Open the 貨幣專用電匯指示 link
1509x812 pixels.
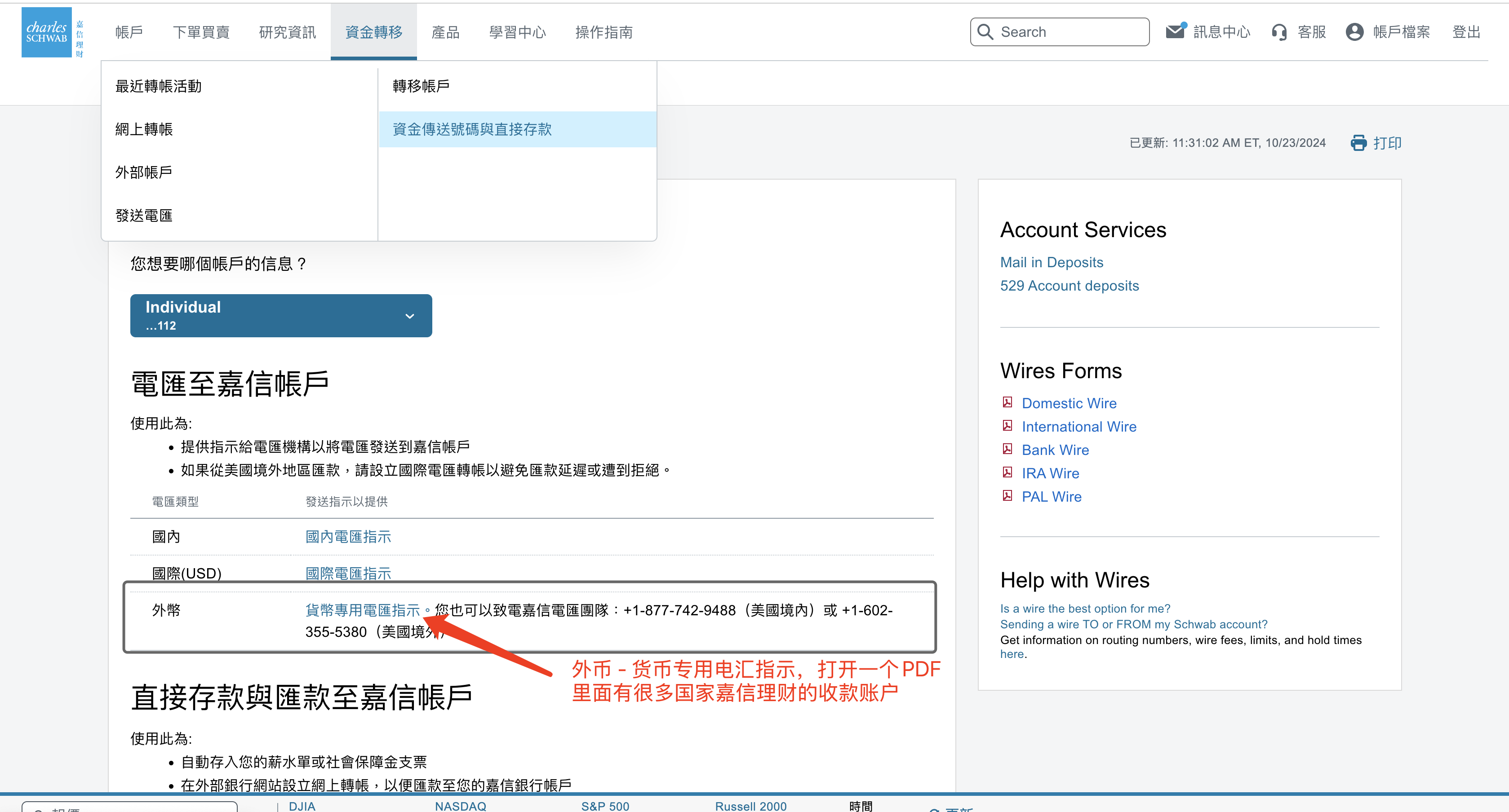point(363,610)
